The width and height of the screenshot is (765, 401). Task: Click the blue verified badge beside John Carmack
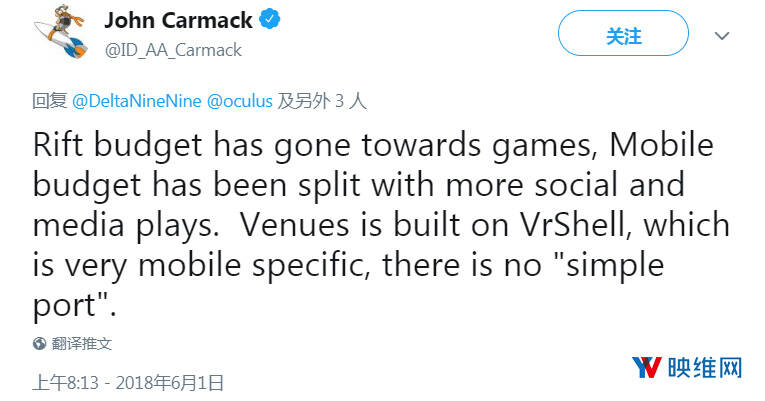(x=268, y=20)
